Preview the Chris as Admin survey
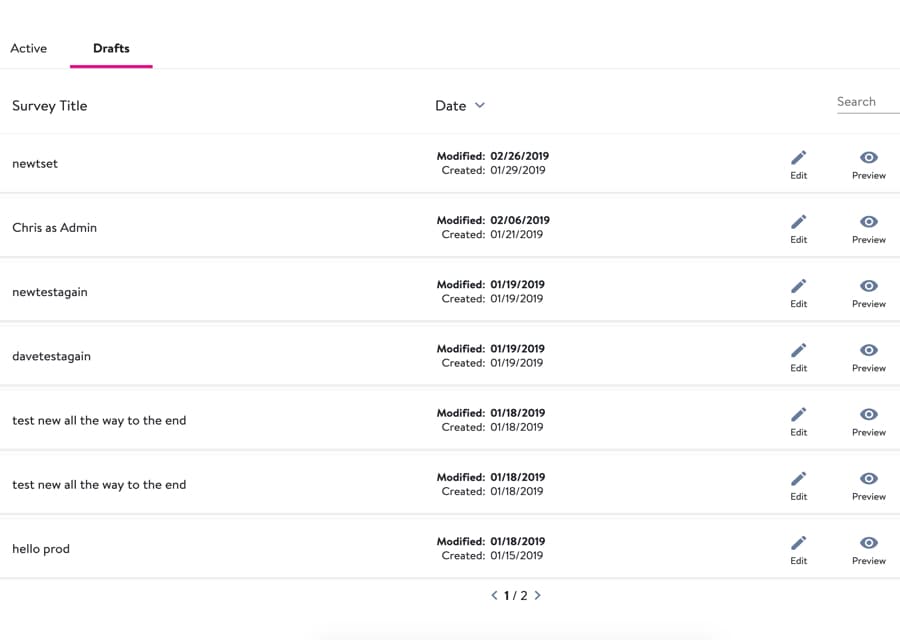The width and height of the screenshot is (900, 640). click(869, 222)
